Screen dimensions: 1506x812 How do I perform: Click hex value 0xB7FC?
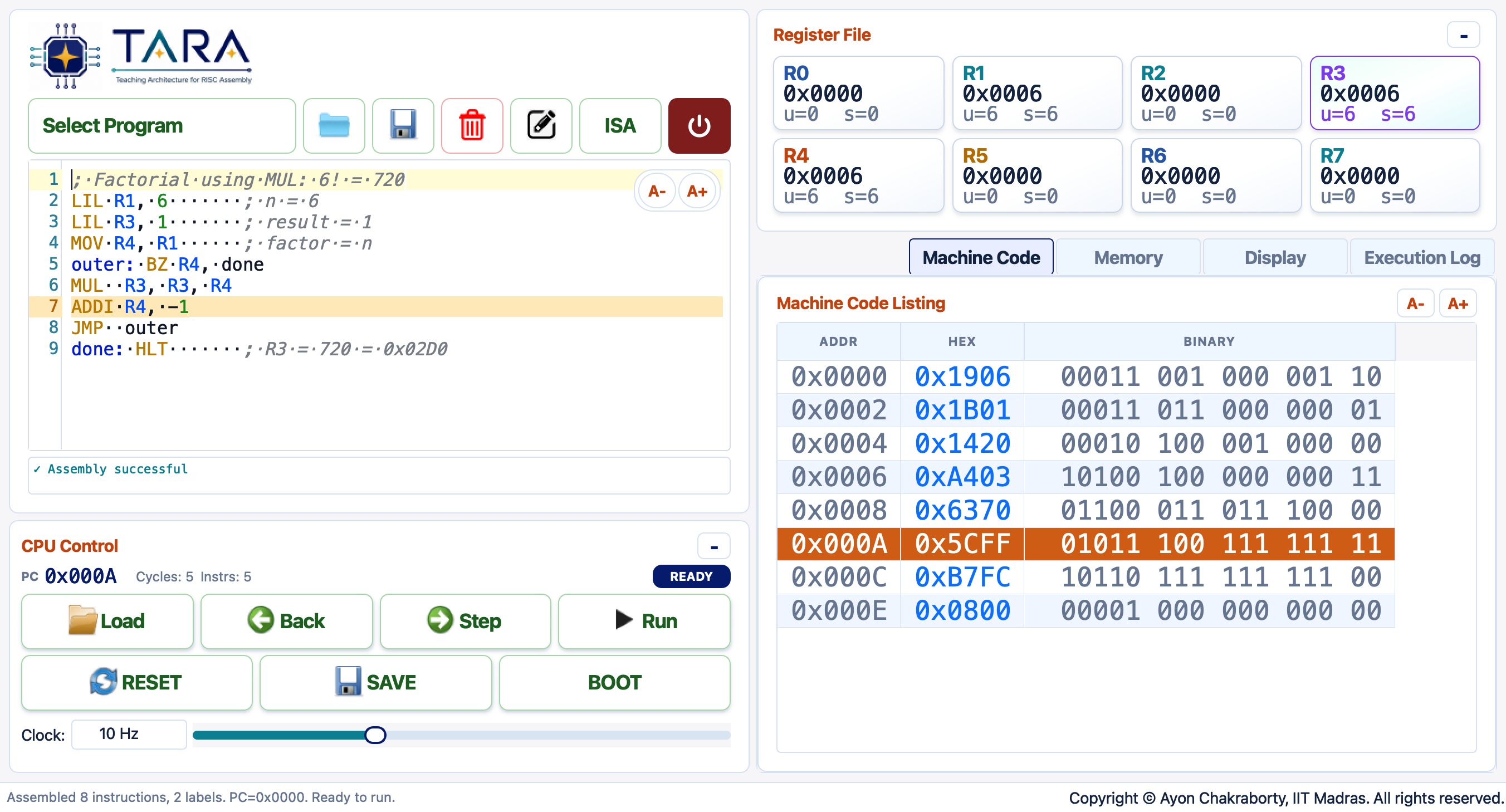click(962, 577)
